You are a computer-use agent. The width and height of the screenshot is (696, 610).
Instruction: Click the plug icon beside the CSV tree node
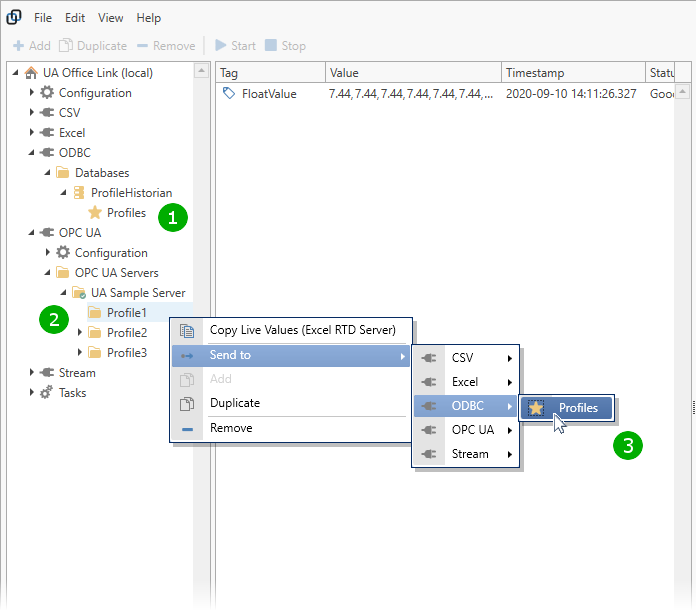tap(47, 112)
